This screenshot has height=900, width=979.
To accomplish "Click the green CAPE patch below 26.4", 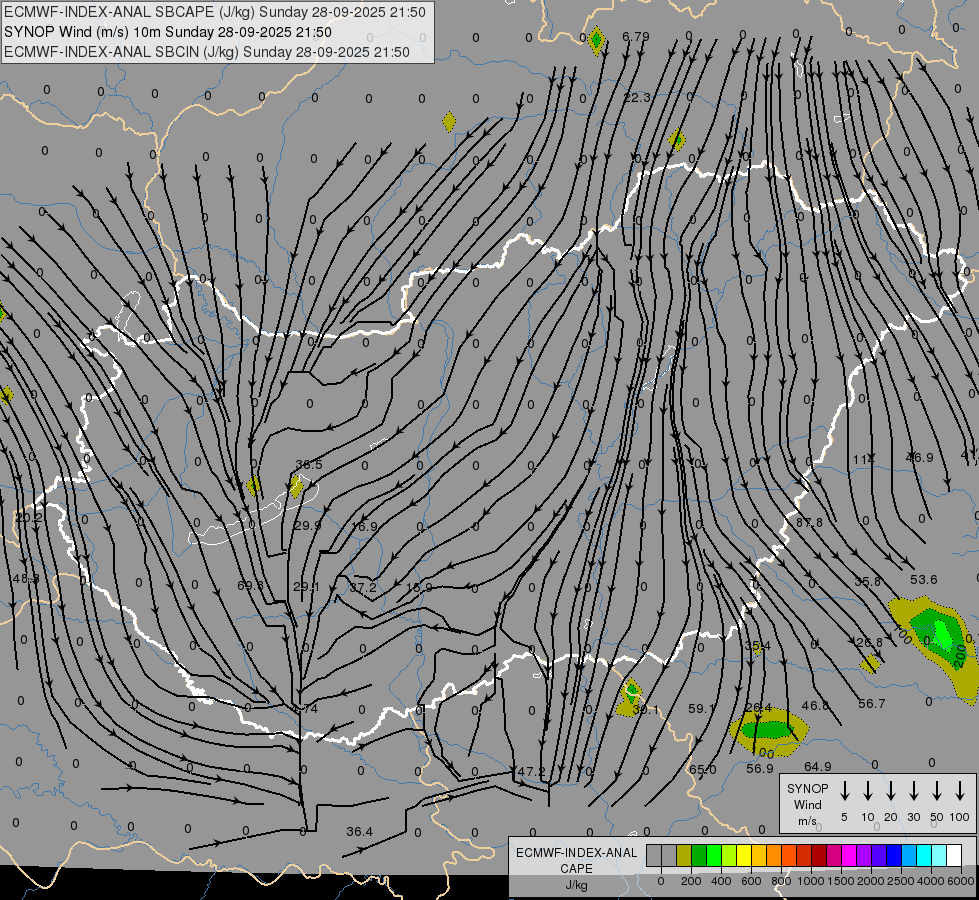I will pos(767,729).
